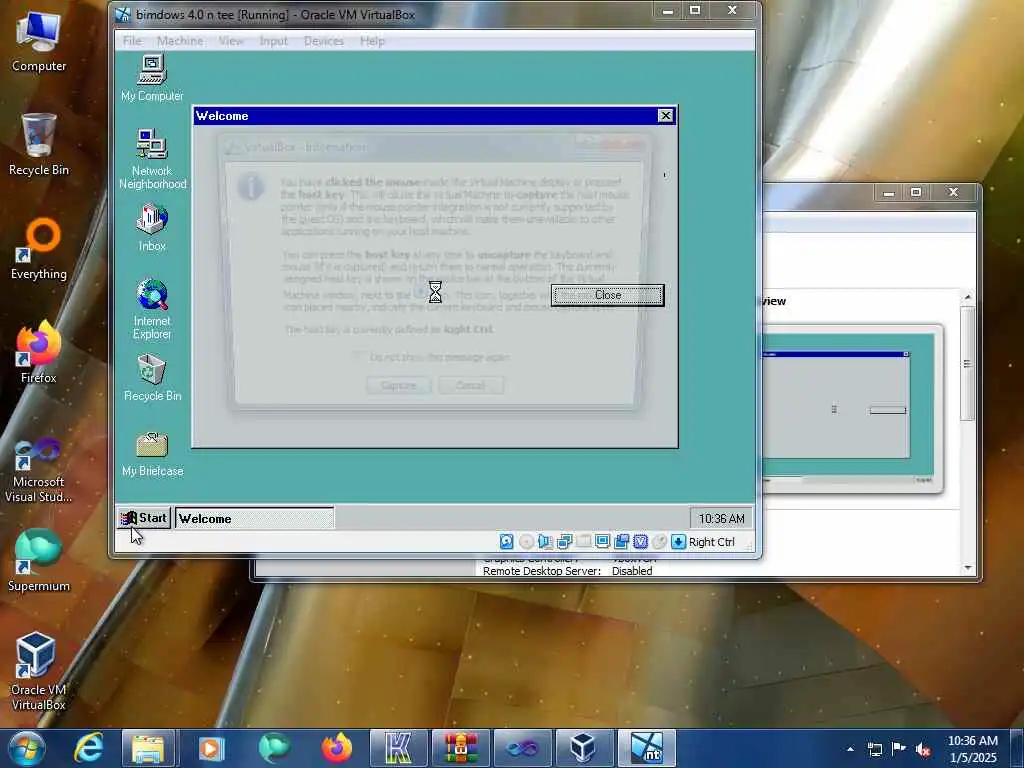This screenshot has width=1024, height=768.
Task: Open the Windows Start orb
Action: point(26,748)
